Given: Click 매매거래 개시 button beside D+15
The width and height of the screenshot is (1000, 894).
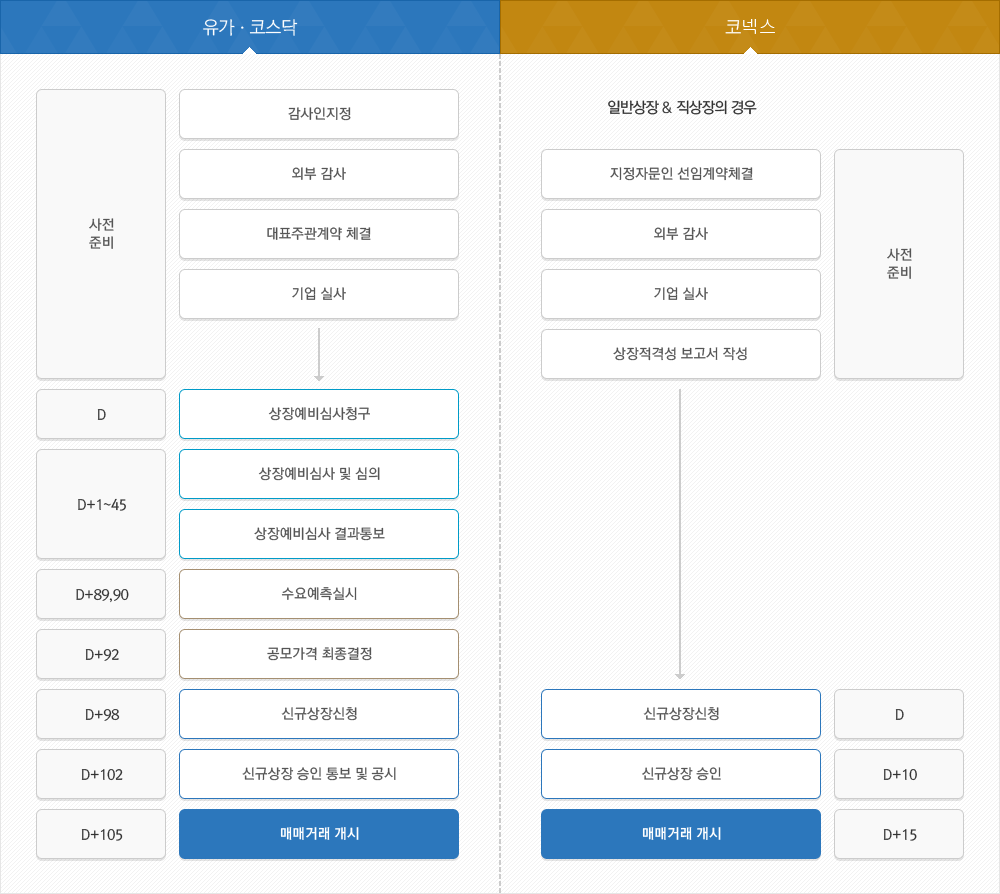Looking at the screenshot, I should pos(680,833).
